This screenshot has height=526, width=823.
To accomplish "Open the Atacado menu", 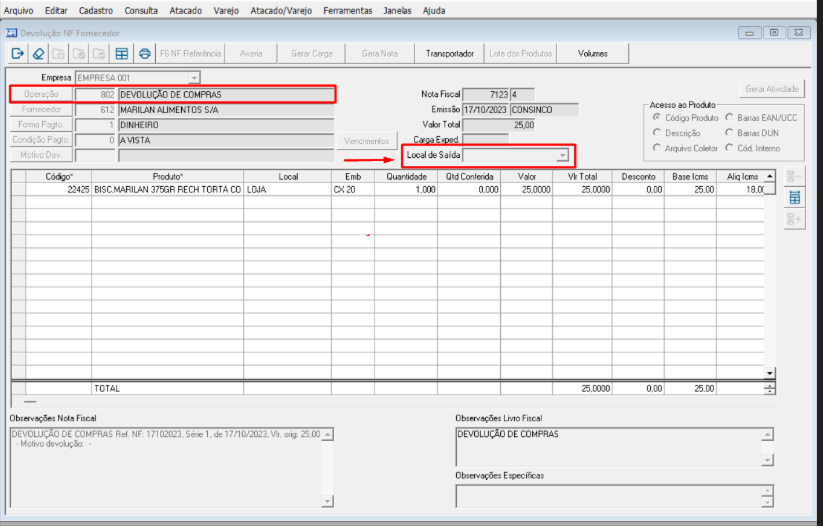I will point(185,10).
